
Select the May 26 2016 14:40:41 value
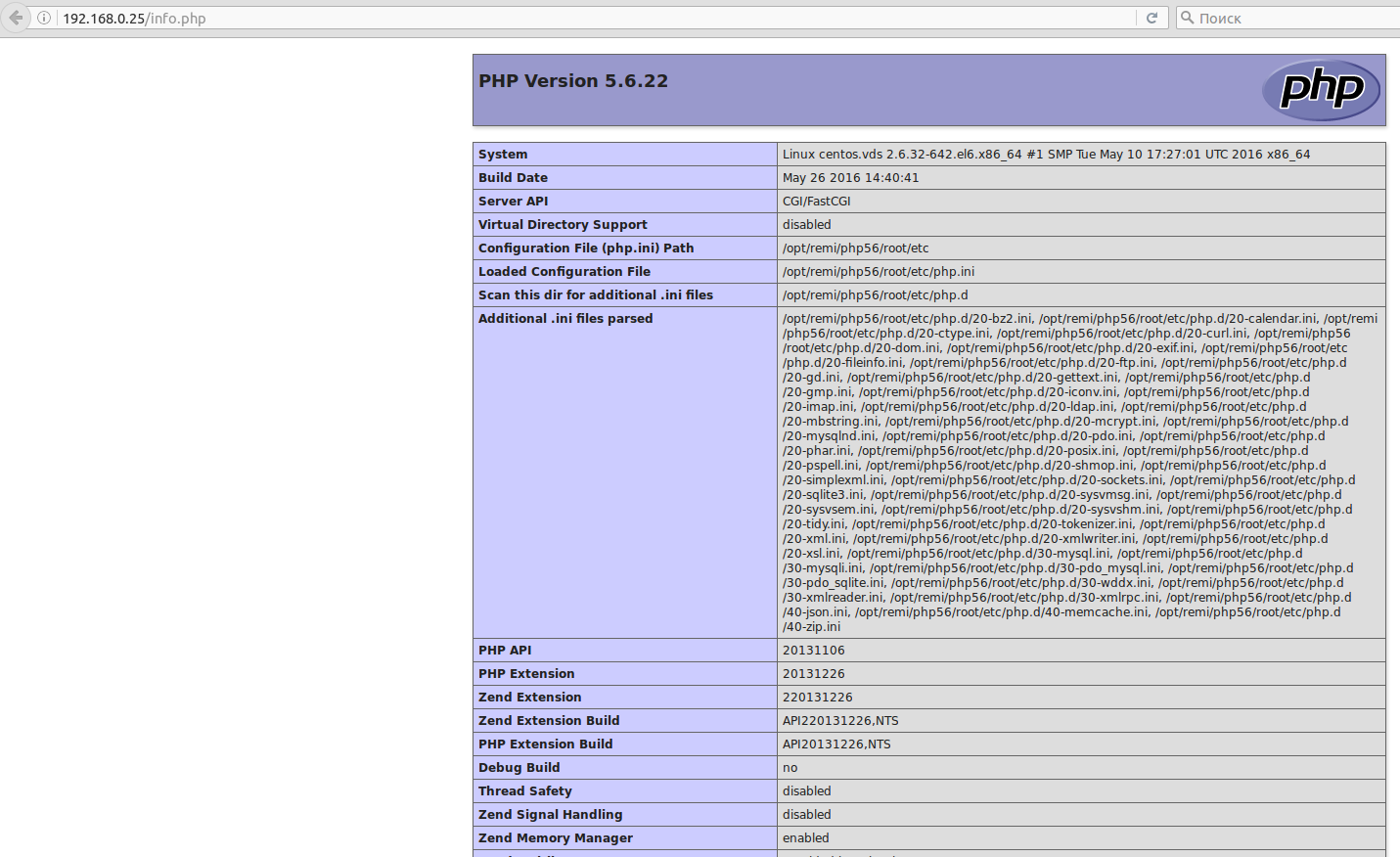(850, 178)
